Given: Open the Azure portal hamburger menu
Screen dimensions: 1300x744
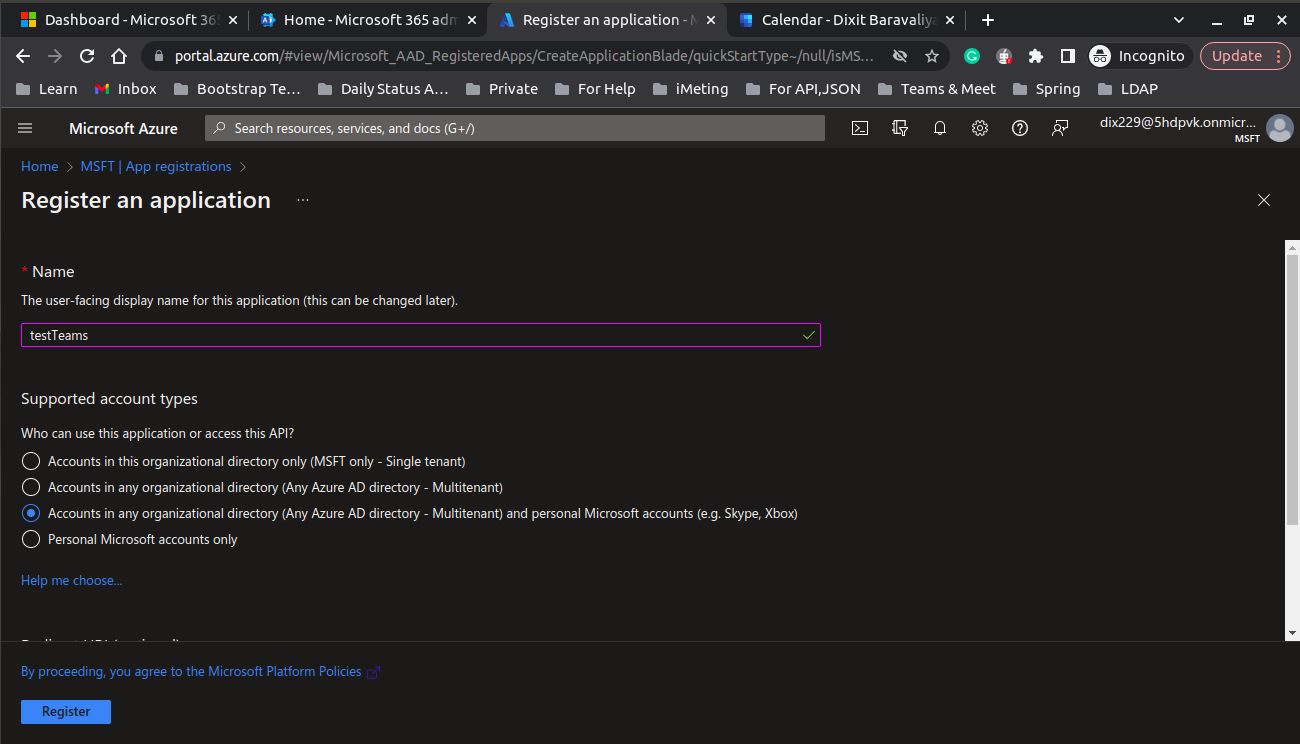Looking at the screenshot, I should (25, 128).
